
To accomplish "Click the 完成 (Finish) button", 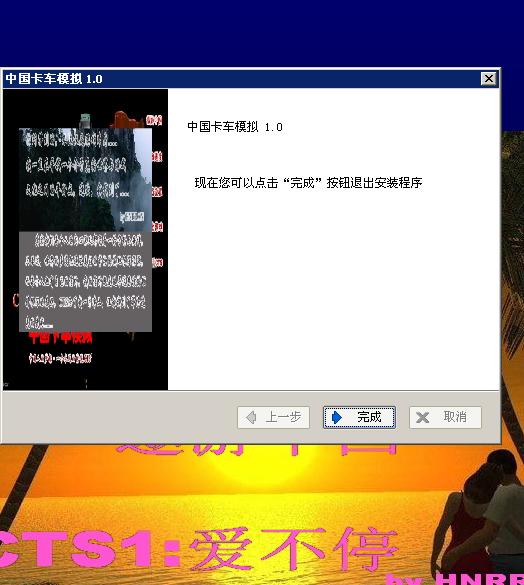I will pyautogui.click(x=359, y=417).
